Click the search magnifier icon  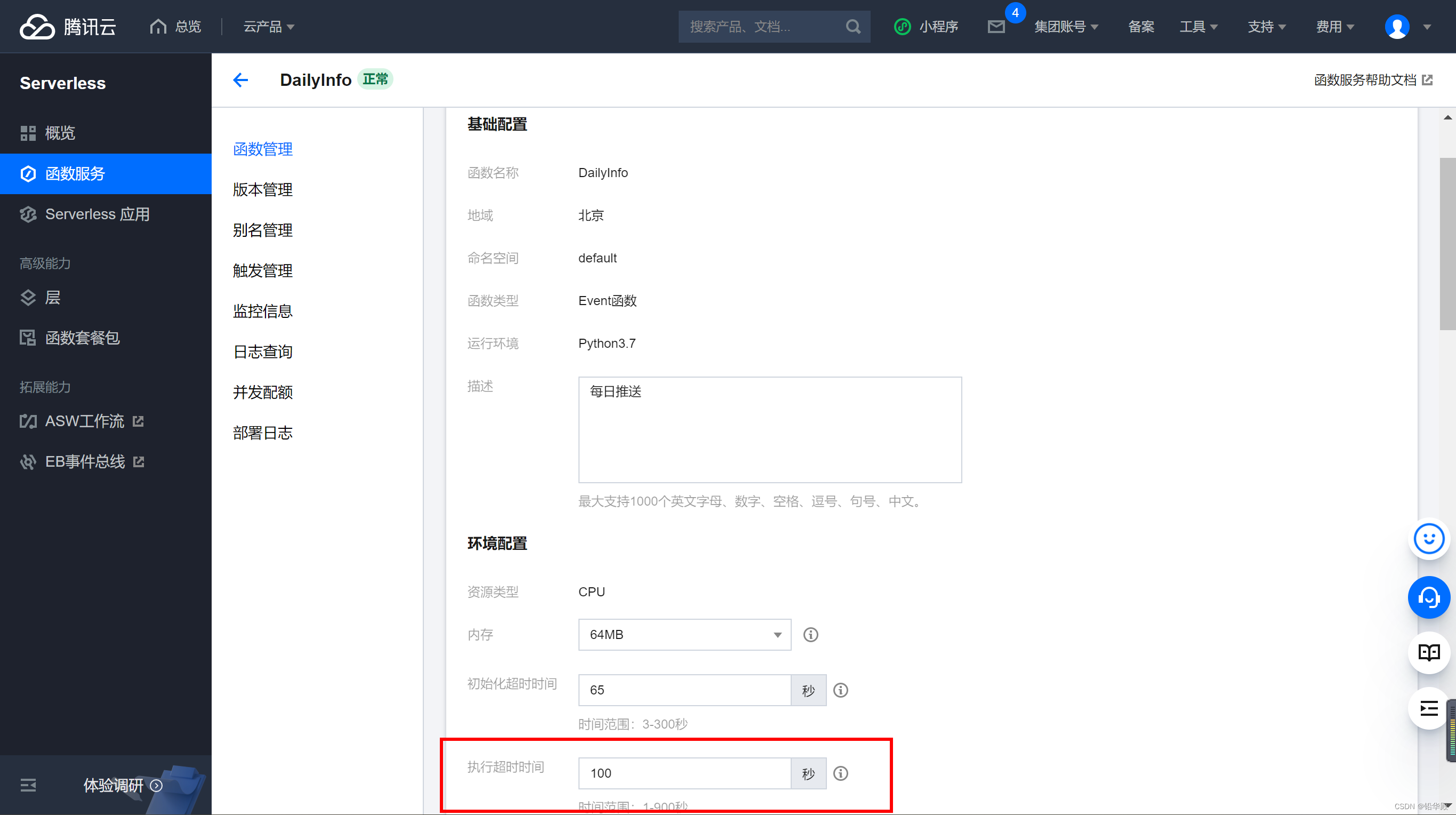(x=853, y=27)
